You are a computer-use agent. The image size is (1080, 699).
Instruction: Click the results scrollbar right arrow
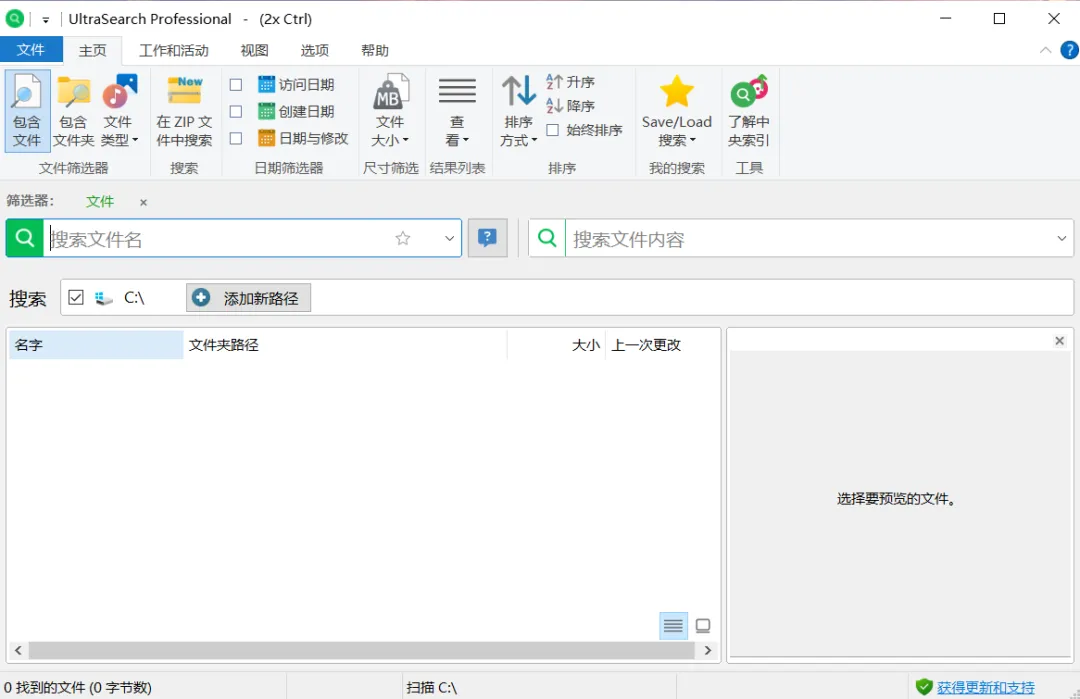pyautogui.click(x=707, y=650)
